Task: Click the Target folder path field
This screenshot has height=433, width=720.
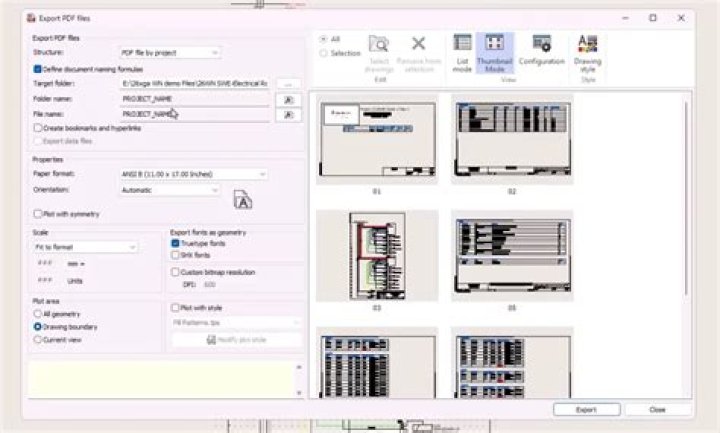Action: pyautogui.click(x=194, y=84)
